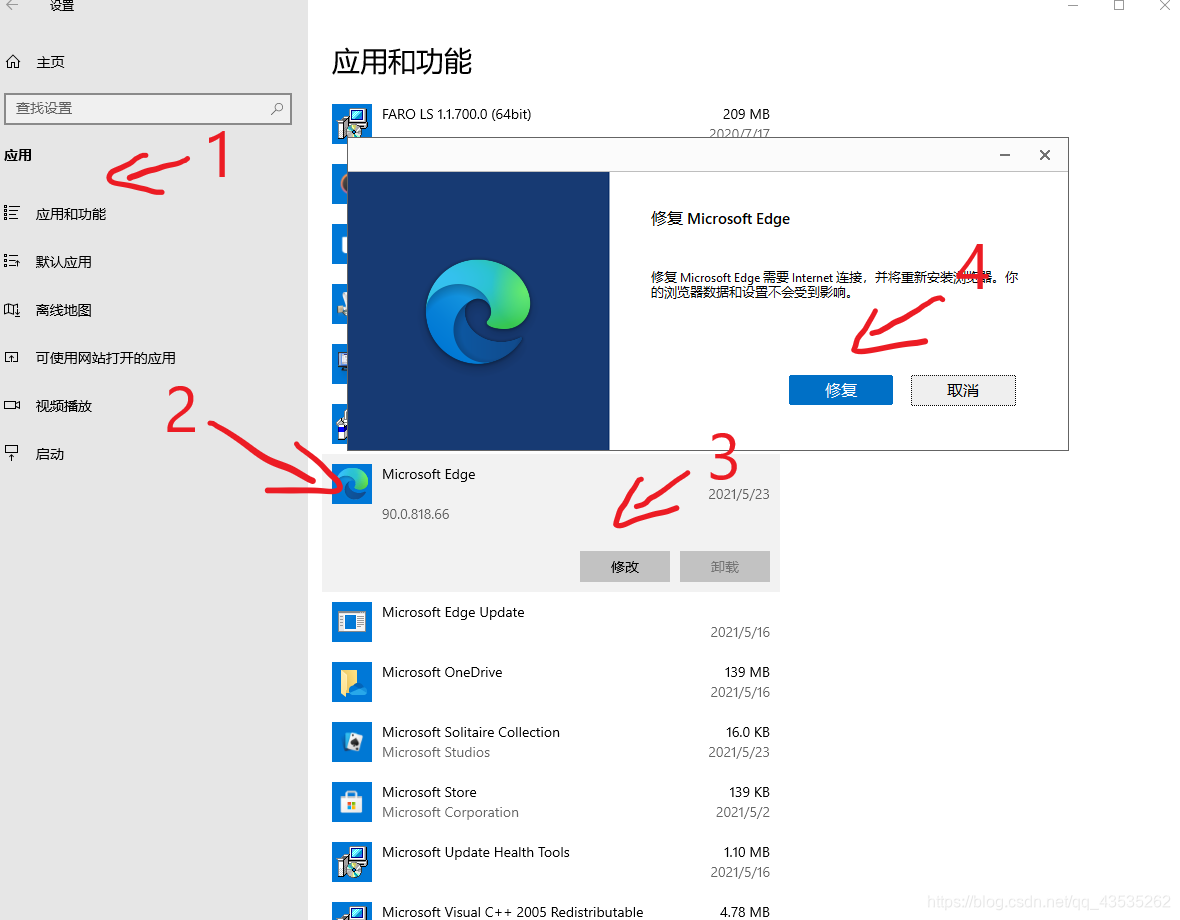1180x920 pixels.
Task: Click the Microsoft Studios publisher text
Action: 436,752
